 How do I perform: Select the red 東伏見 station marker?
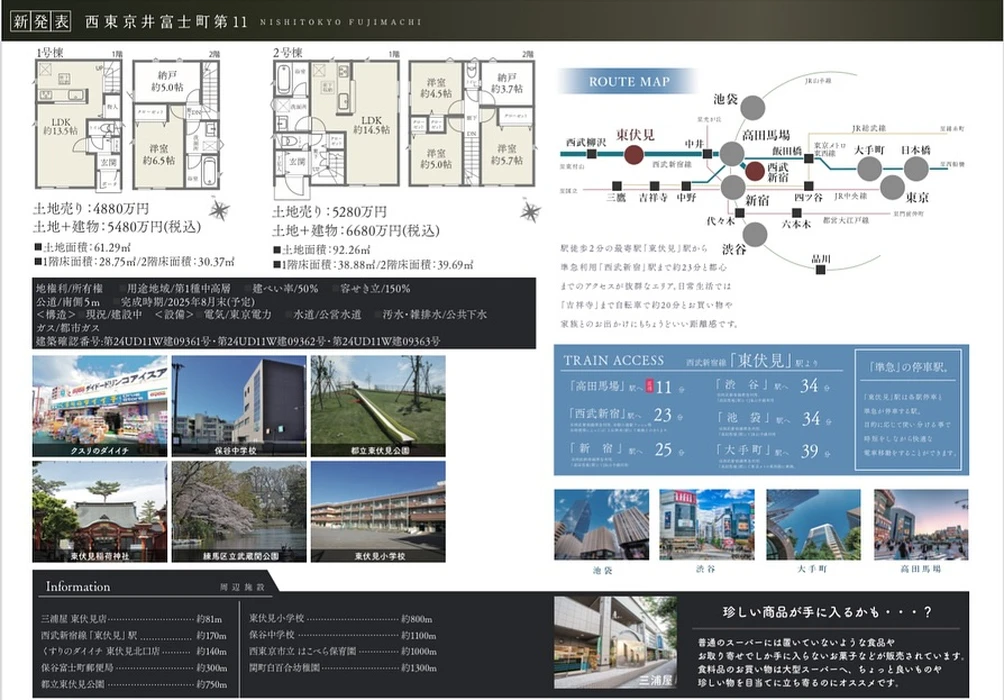pyautogui.click(x=634, y=154)
